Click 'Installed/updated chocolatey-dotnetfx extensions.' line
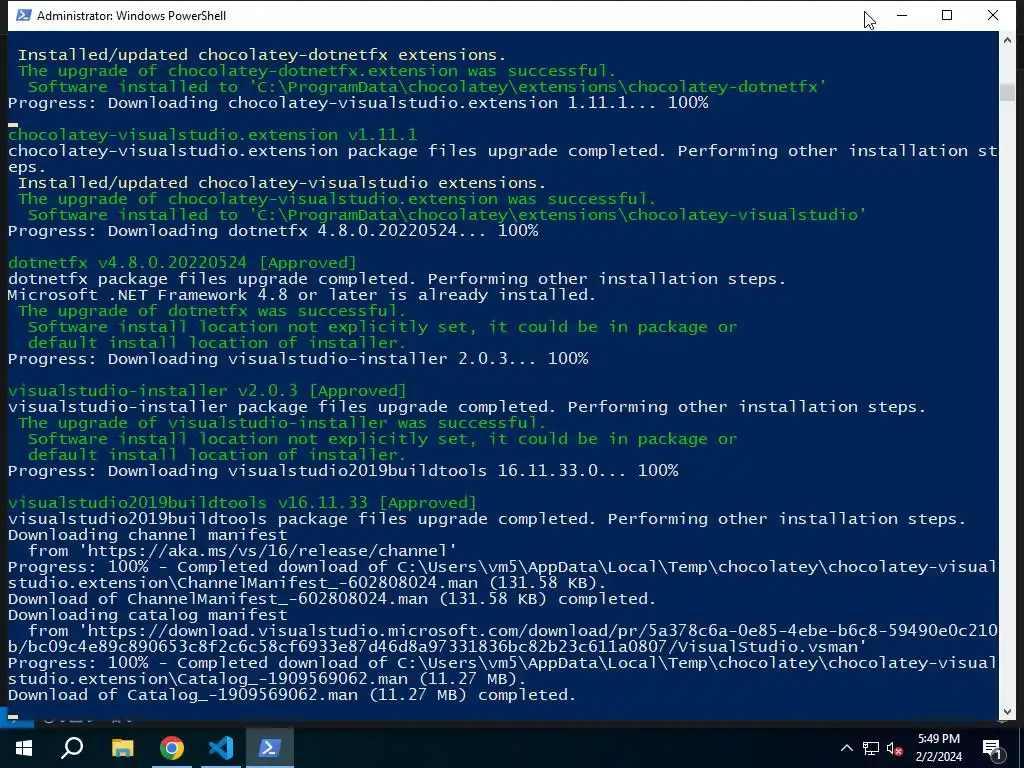Viewport: 1024px width, 768px height. pos(262,55)
